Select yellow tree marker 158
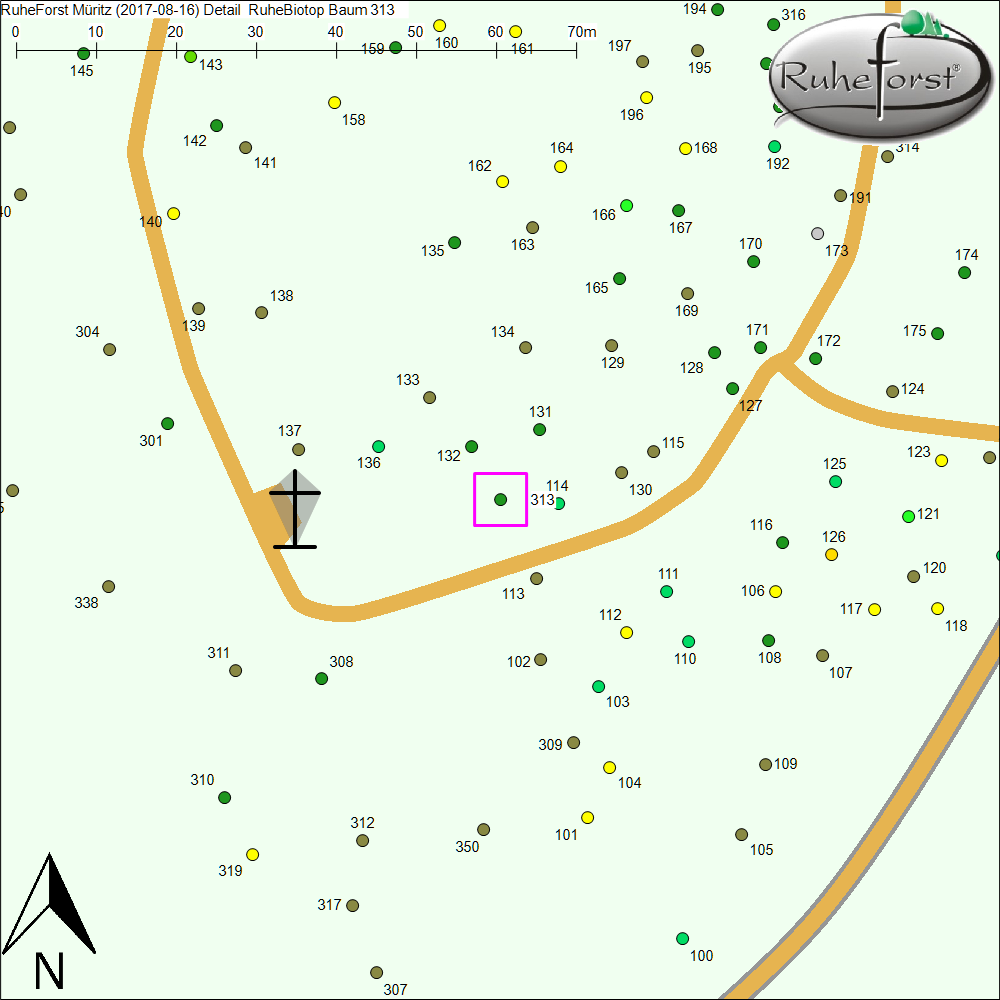The width and height of the screenshot is (1000, 1000). coord(335,102)
